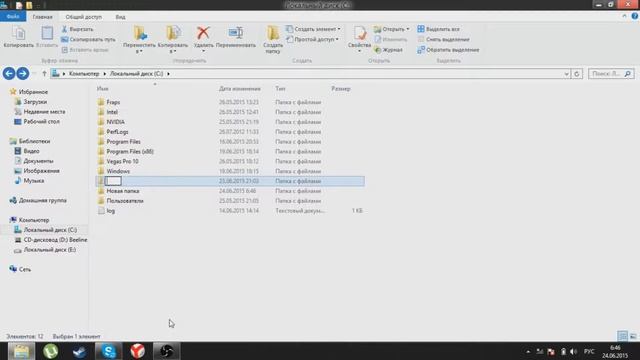Collapse the ribbon with chevron
Viewport: 640px width, 360px height.
click(x=624, y=16)
